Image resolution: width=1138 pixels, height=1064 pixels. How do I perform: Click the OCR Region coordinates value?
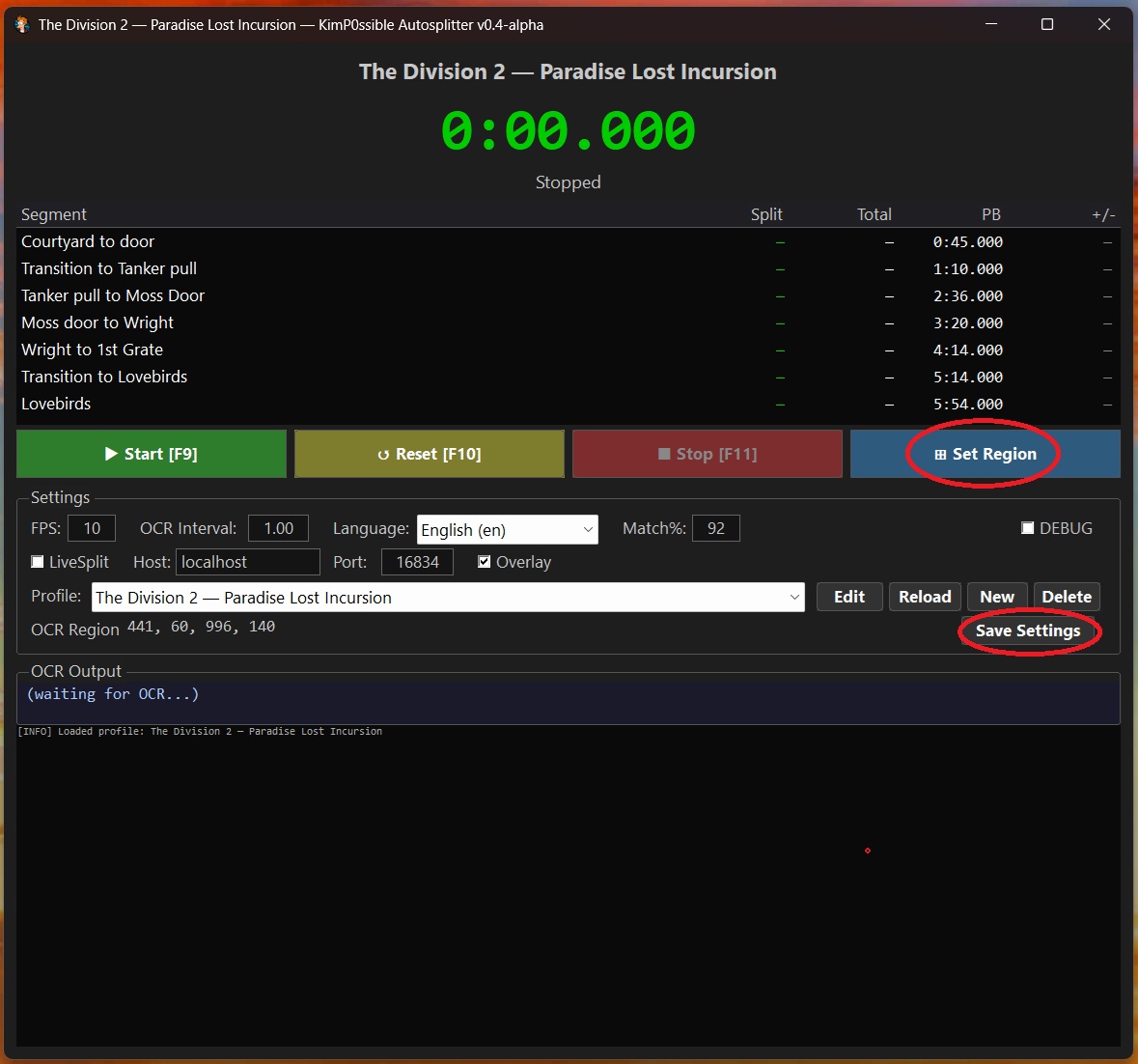click(x=201, y=627)
